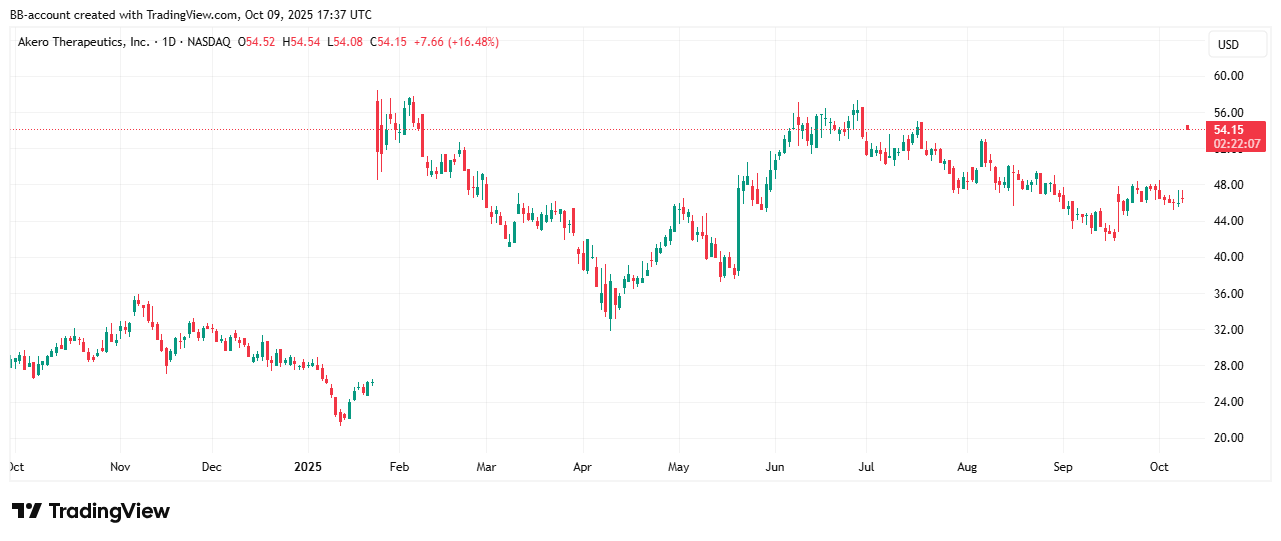Image resolution: width=1281 pixels, height=541 pixels.
Task: Open the USD currency selector
Action: (x=1227, y=45)
